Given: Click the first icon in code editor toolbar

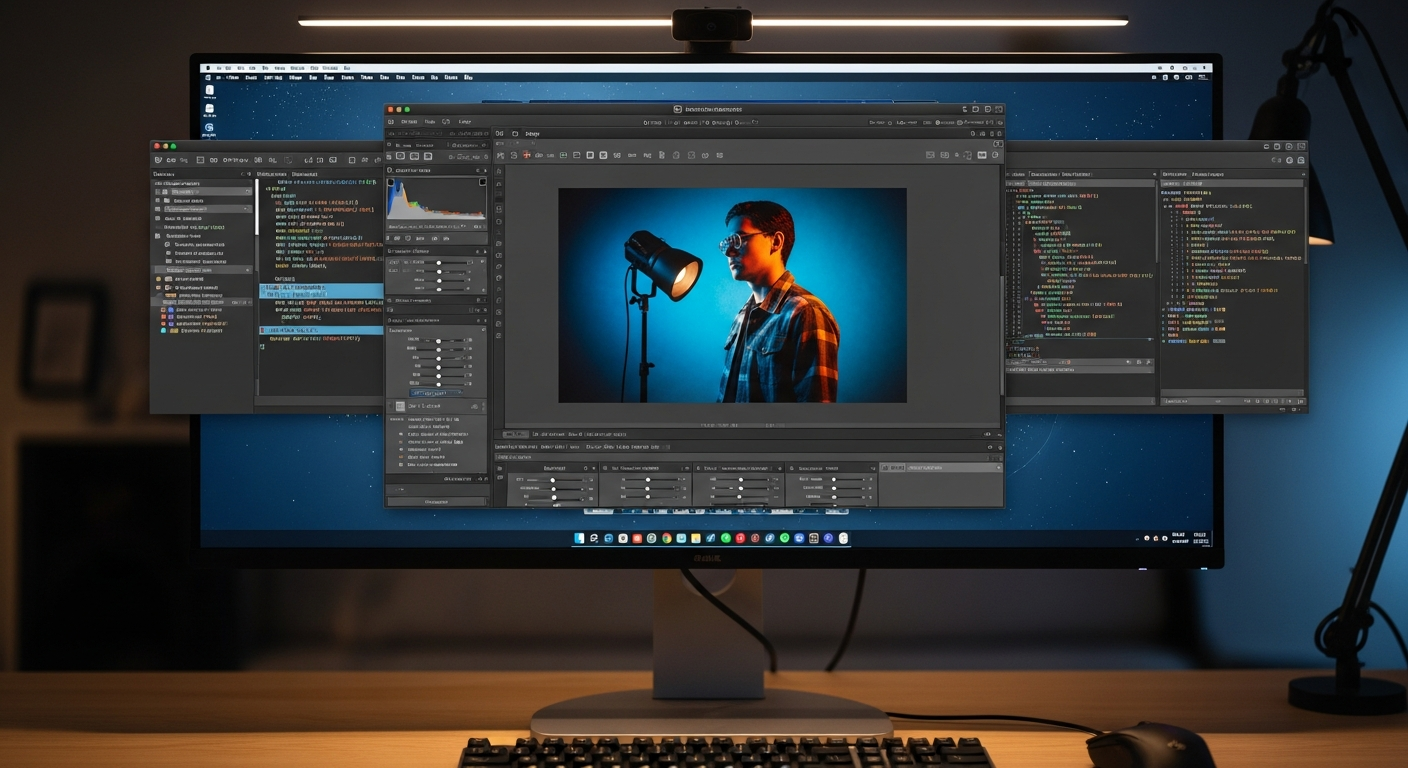Looking at the screenshot, I should tap(158, 160).
